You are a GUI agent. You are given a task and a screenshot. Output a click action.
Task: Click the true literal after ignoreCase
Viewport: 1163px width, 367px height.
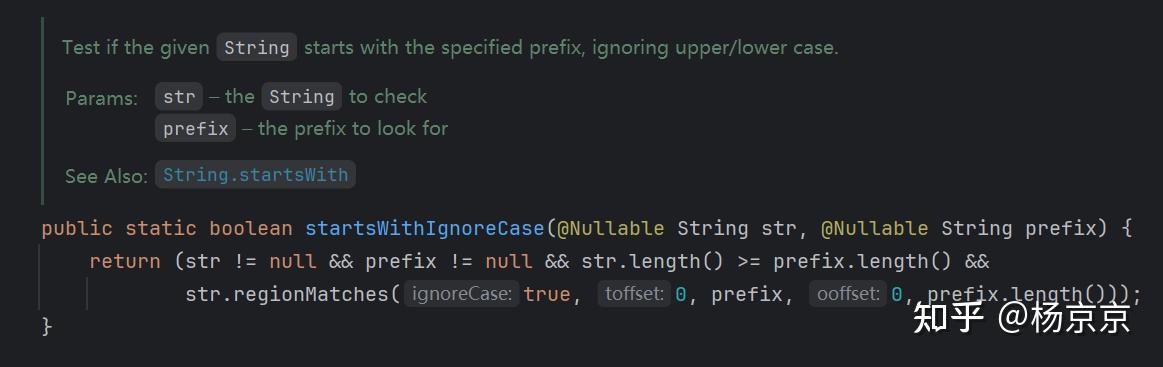click(x=547, y=294)
